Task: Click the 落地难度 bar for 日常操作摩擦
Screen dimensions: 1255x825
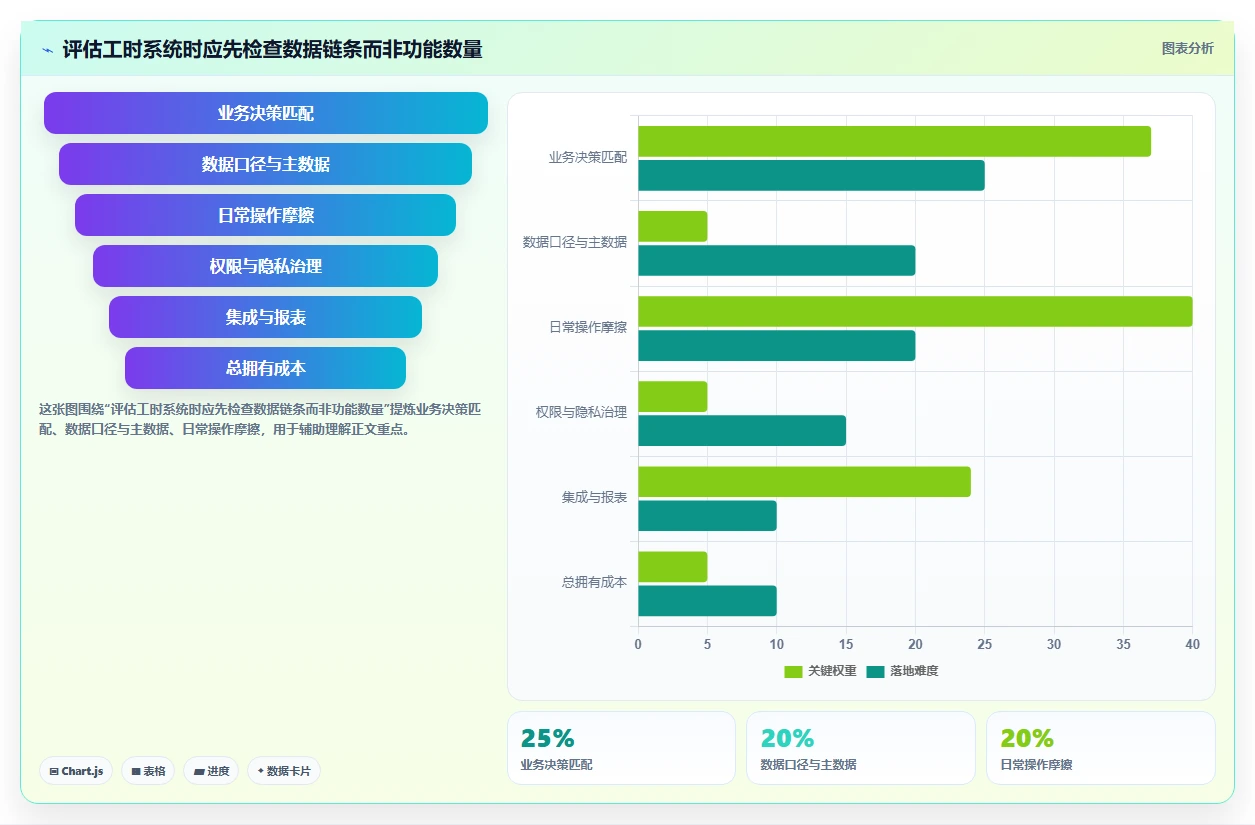Action: [777, 345]
